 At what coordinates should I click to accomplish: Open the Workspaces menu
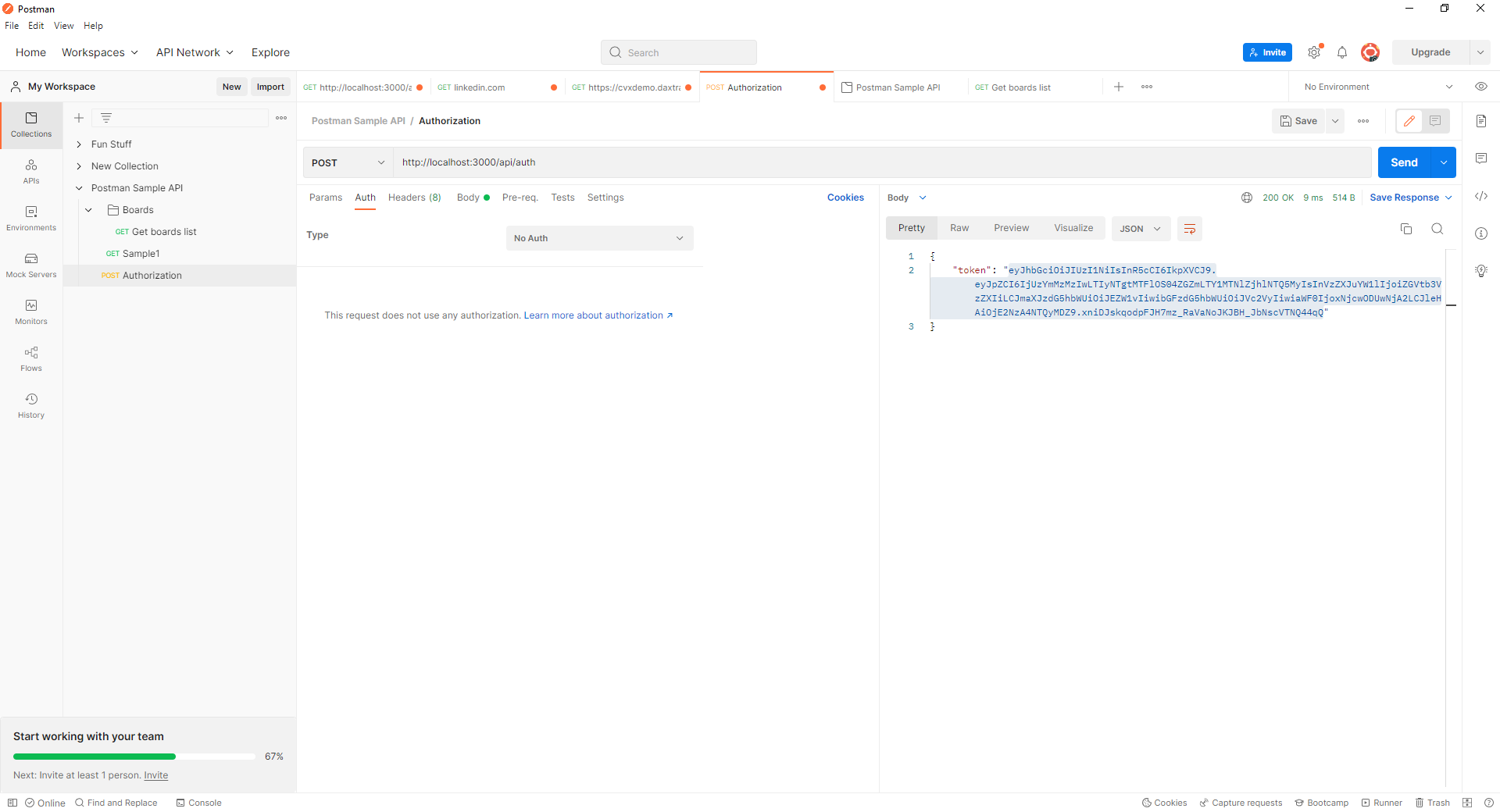point(100,52)
